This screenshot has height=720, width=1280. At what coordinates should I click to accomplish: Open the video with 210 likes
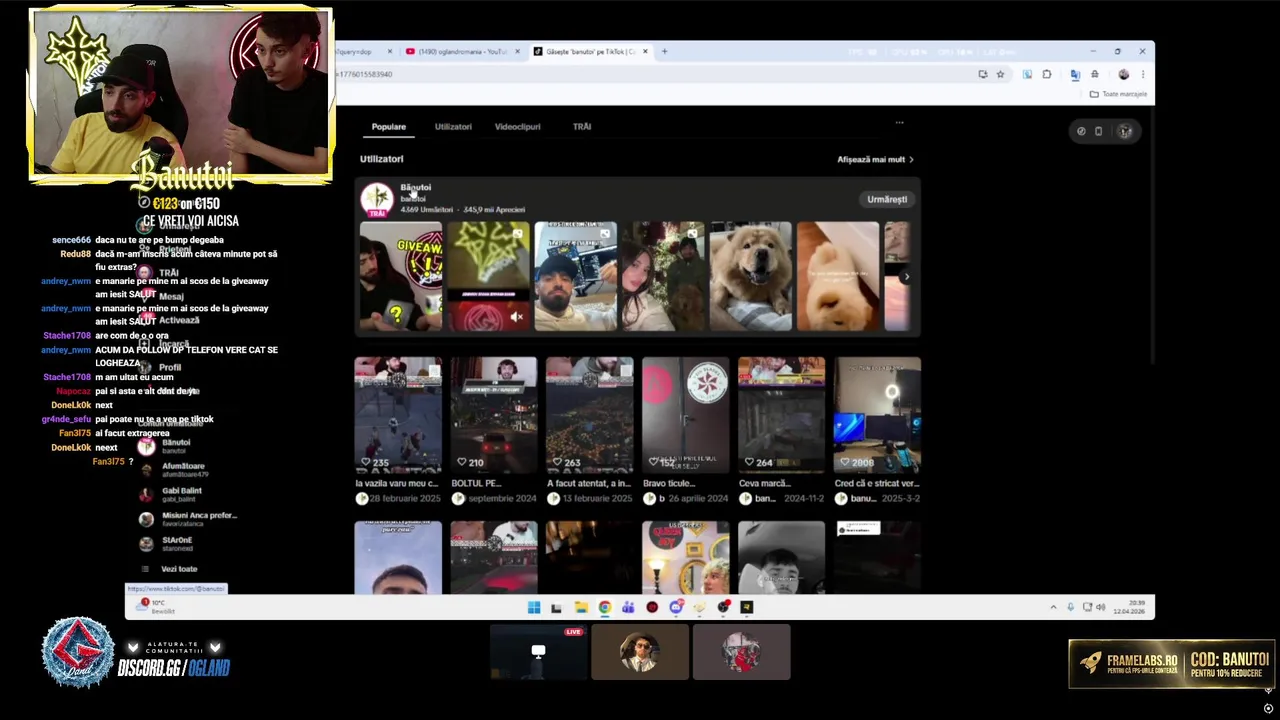[x=494, y=415]
